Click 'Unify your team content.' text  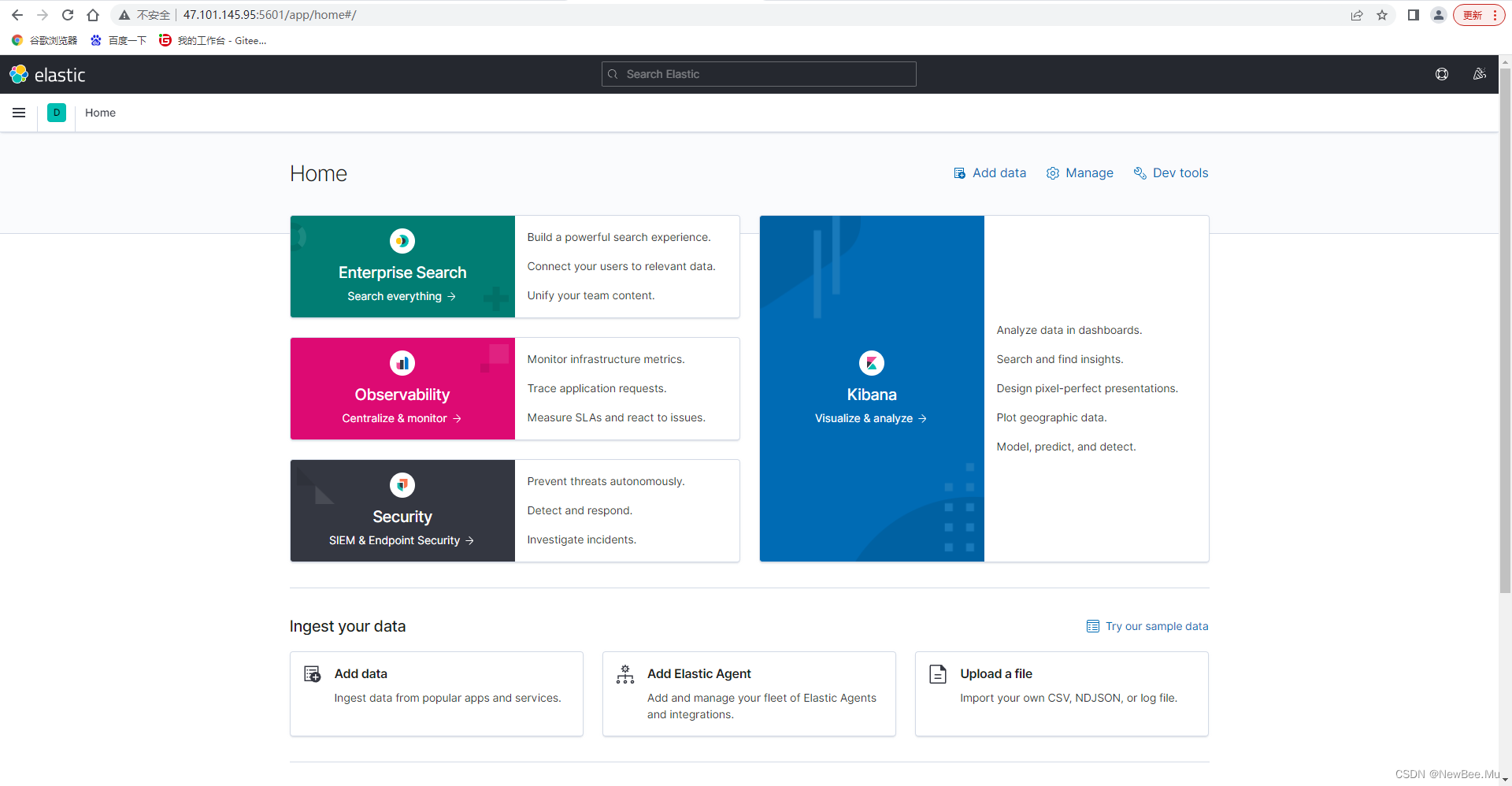(591, 295)
